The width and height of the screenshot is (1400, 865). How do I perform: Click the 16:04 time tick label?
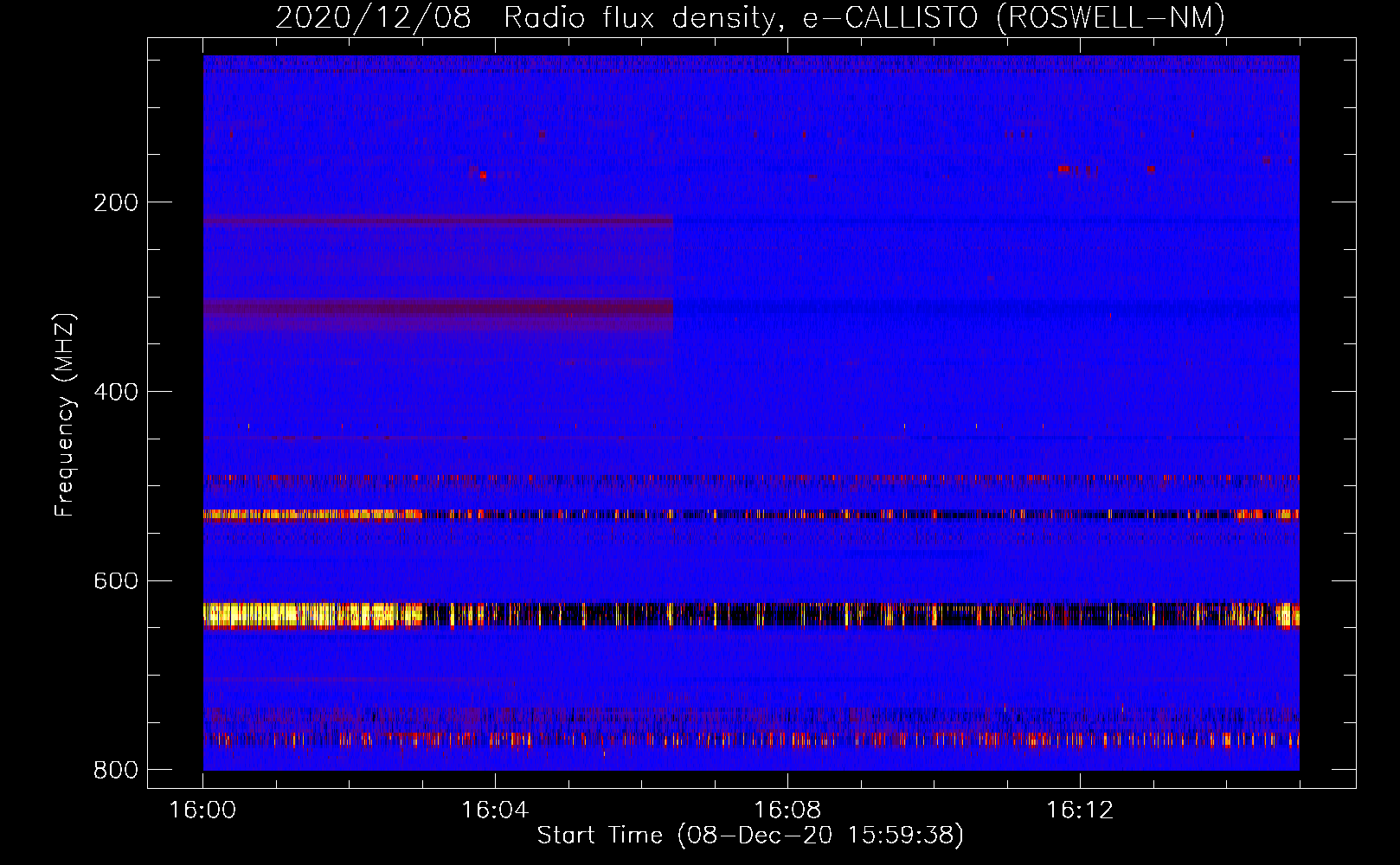(x=495, y=811)
